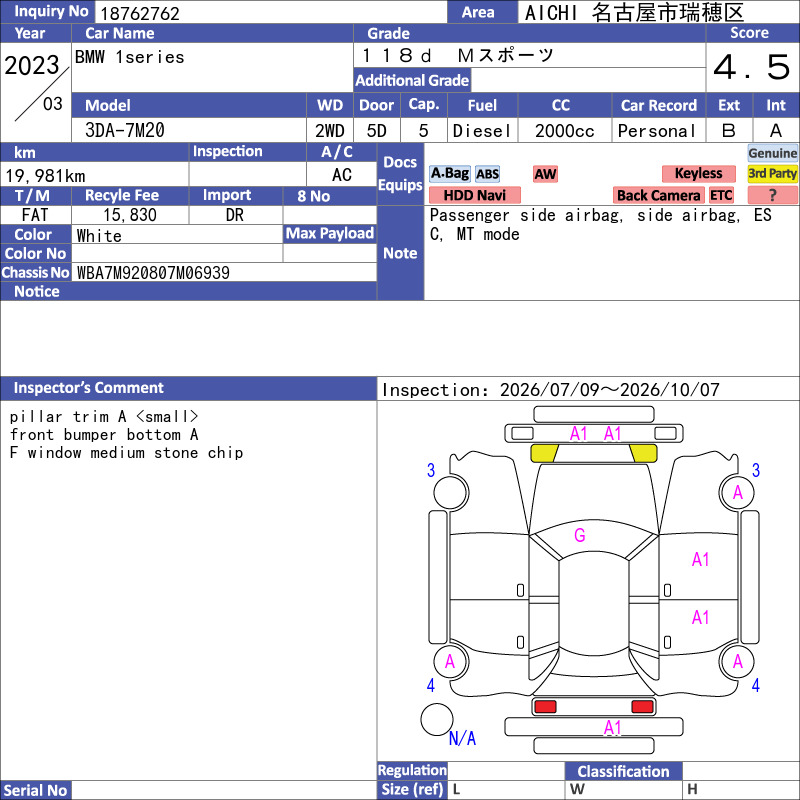Click the front right wheel marked A
Screen dimensions: 800x800
(x=737, y=492)
